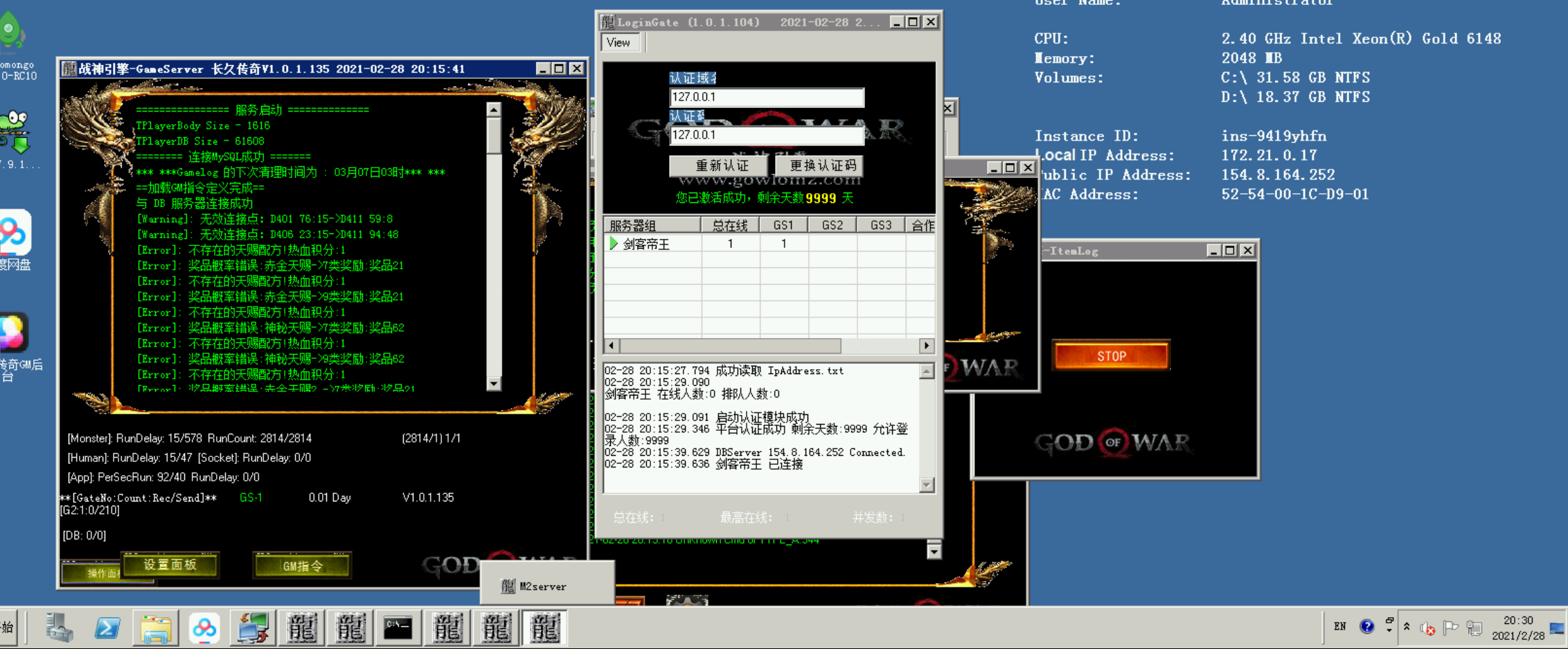The image size is (1568, 649).
Task: Click the M2server taskbar preview label
Action: [x=543, y=587]
